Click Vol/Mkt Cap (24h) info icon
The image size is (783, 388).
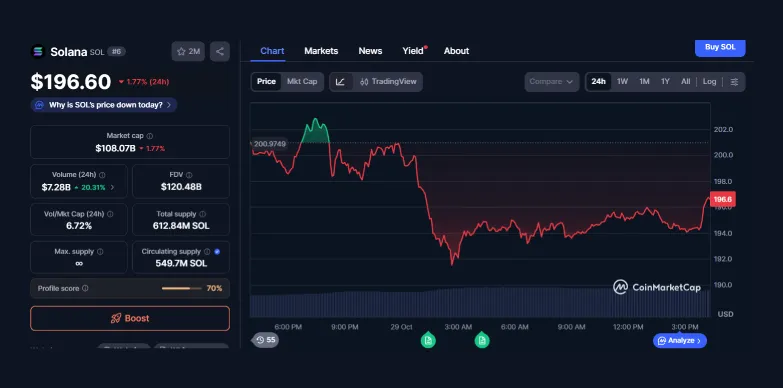[x=110, y=214]
